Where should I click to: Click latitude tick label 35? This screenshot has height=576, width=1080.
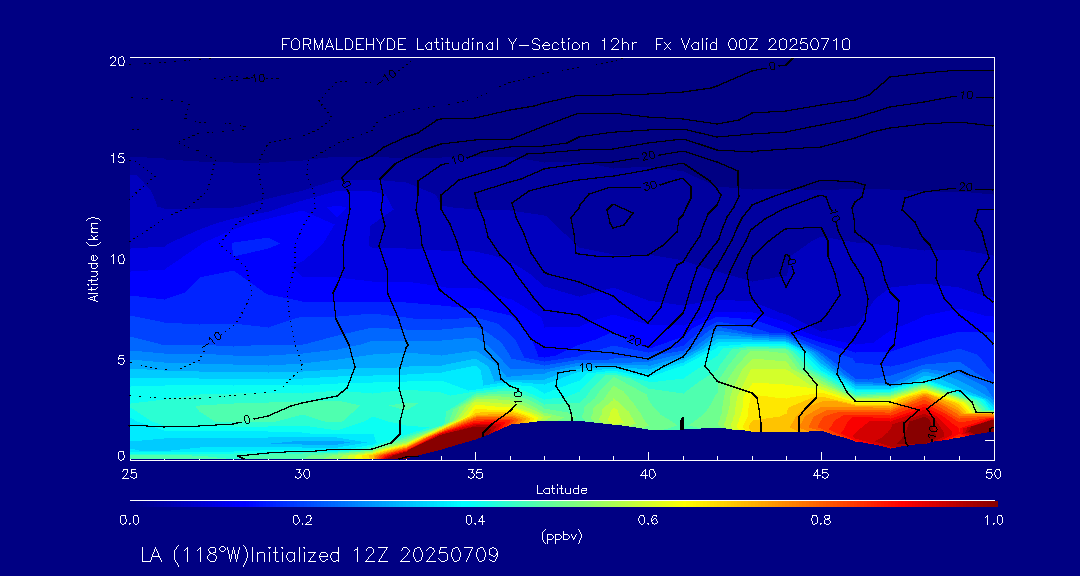point(475,474)
